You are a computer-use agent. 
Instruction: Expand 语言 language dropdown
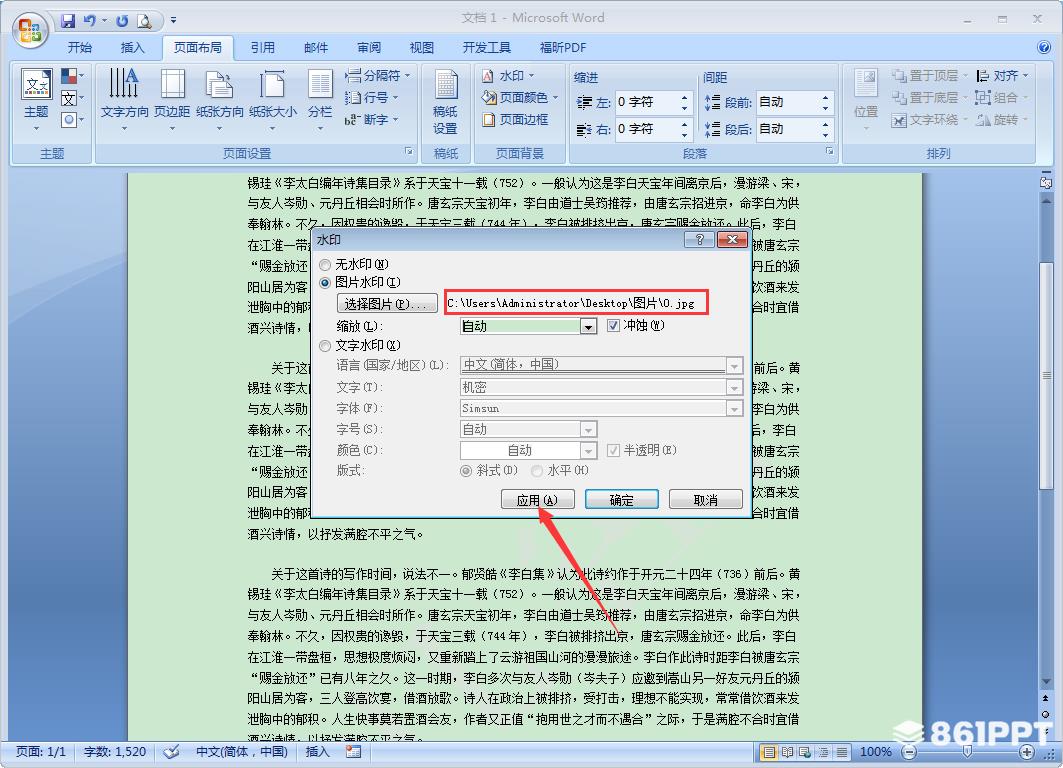[x=734, y=366]
